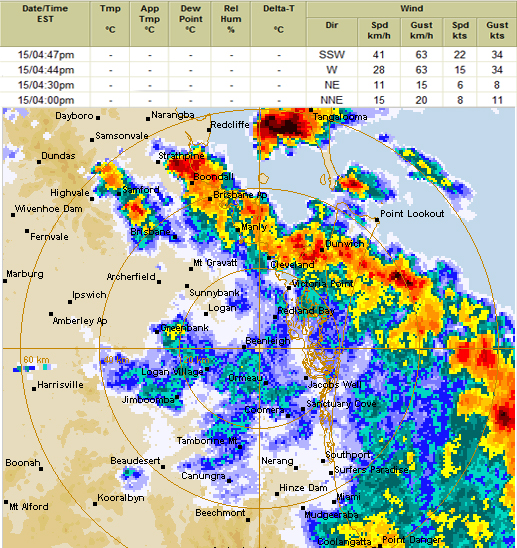Click the Point Danger location label
The image size is (517, 548).
coord(411,540)
